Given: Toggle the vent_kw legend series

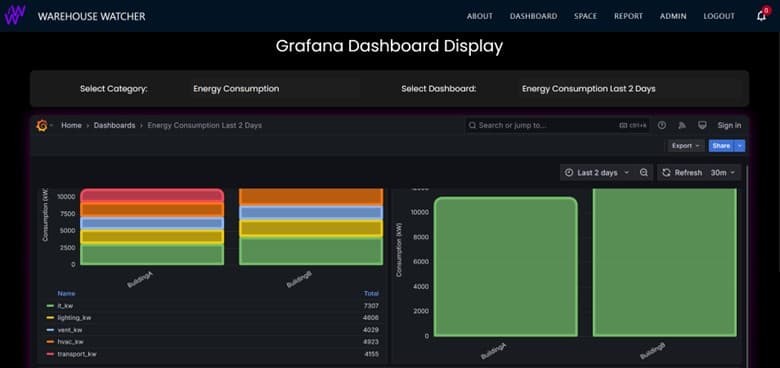Looking at the screenshot, I should (70, 330).
